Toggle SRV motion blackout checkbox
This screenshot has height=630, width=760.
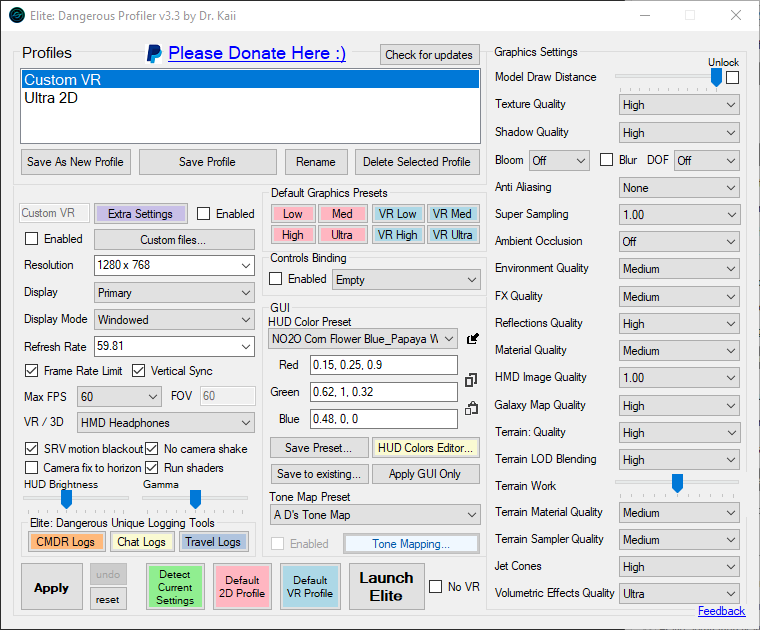(x=32, y=449)
